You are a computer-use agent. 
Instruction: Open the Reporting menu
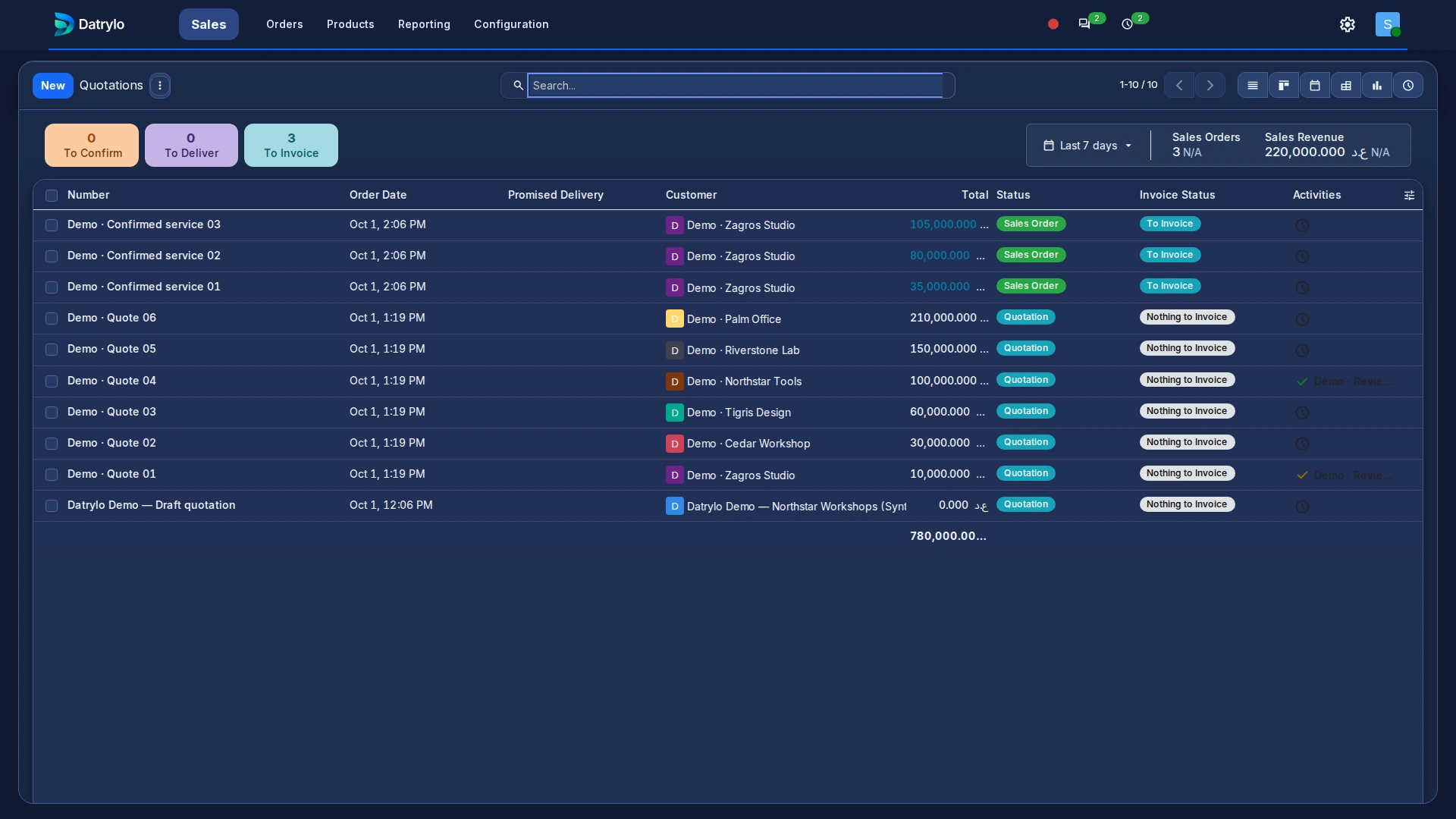tap(424, 24)
